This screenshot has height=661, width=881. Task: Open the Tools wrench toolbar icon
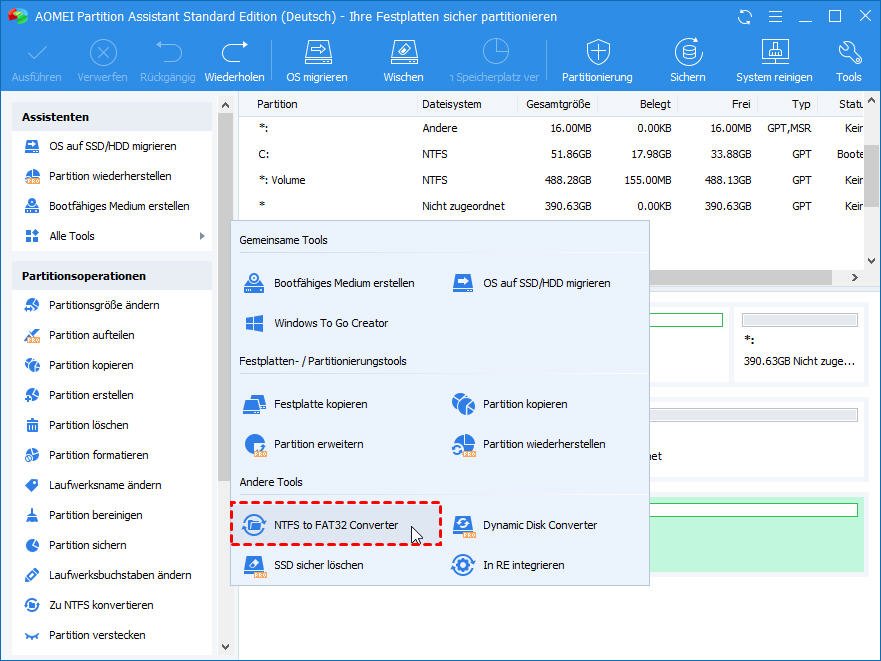coord(848,61)
